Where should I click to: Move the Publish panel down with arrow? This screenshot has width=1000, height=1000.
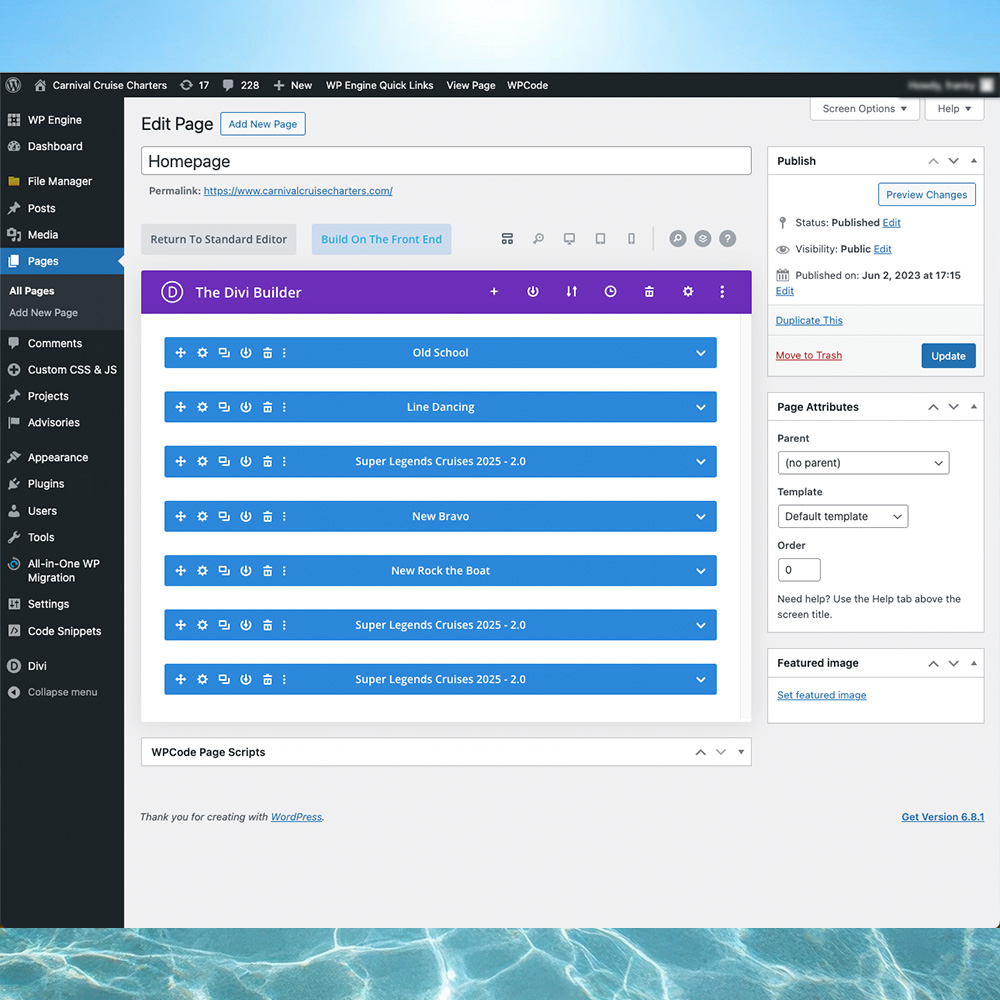pos(953,161)
